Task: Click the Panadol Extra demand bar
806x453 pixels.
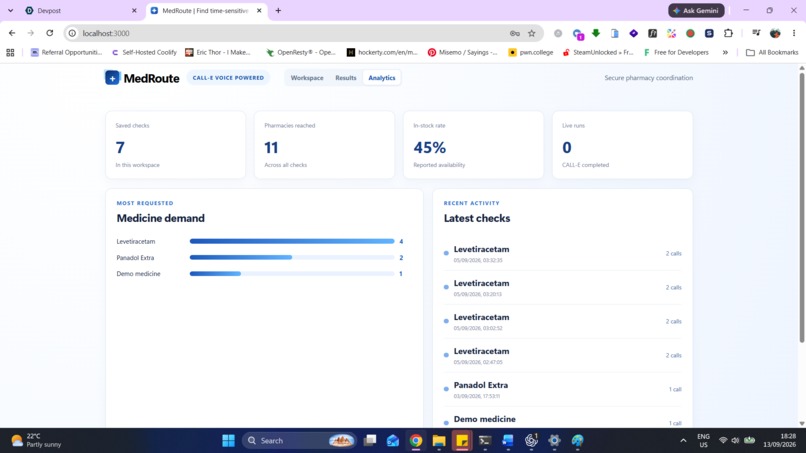Action: point(292,258)
